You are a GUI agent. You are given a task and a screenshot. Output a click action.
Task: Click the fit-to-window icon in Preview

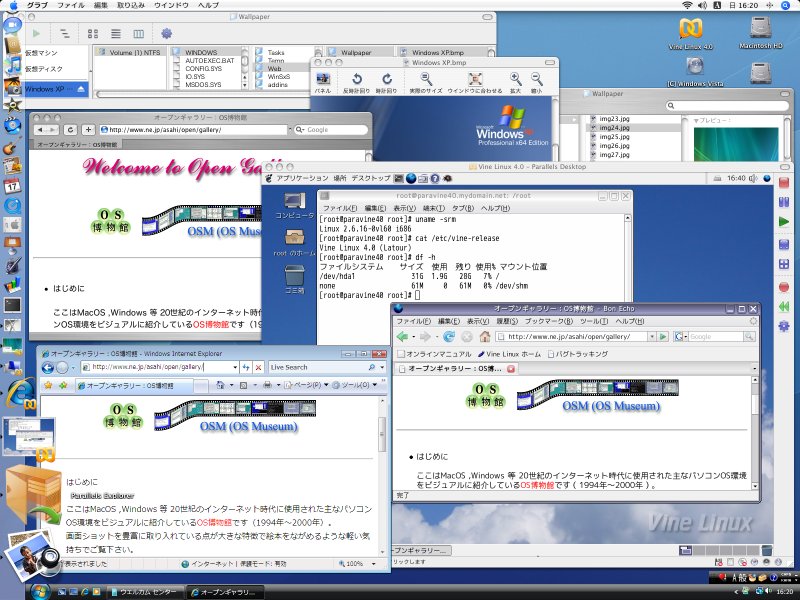pyautogui.click(x=475, y=79)
